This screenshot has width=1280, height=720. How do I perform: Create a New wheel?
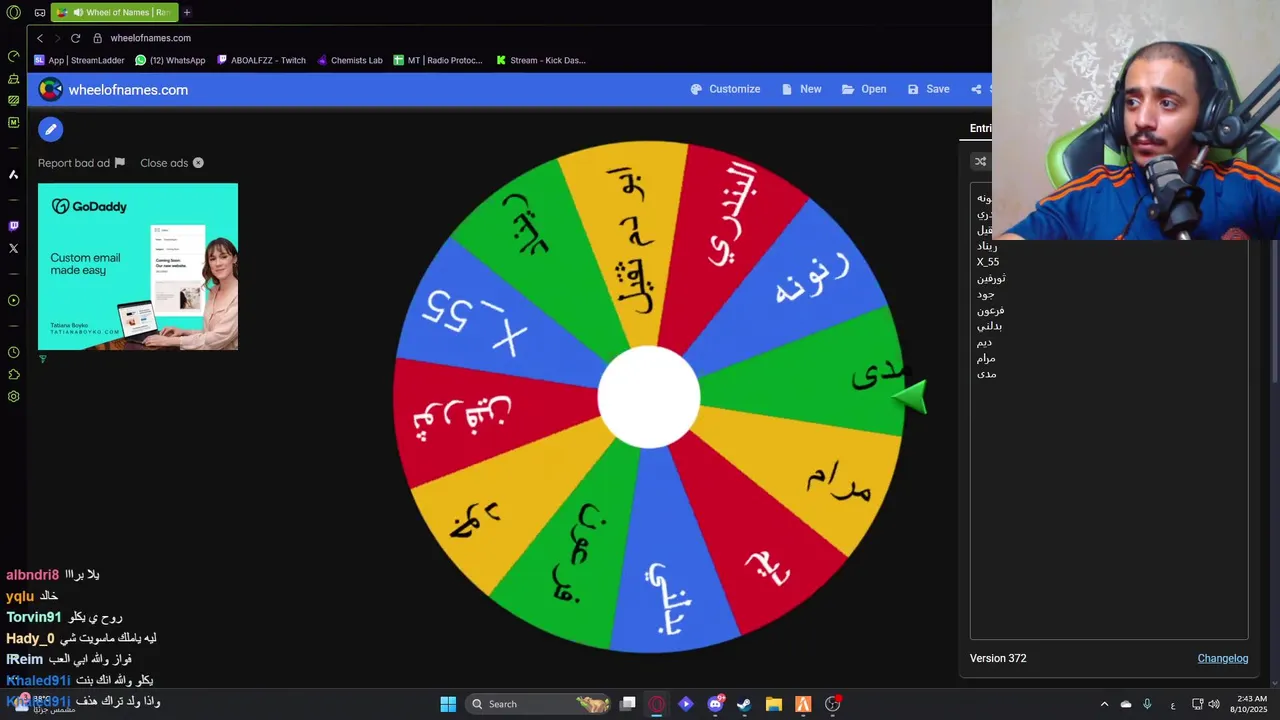tap(801, 89)
